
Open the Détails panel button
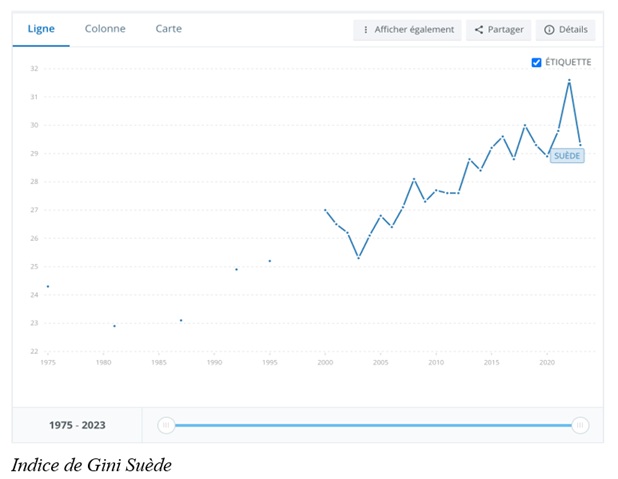tap(566, 30)
